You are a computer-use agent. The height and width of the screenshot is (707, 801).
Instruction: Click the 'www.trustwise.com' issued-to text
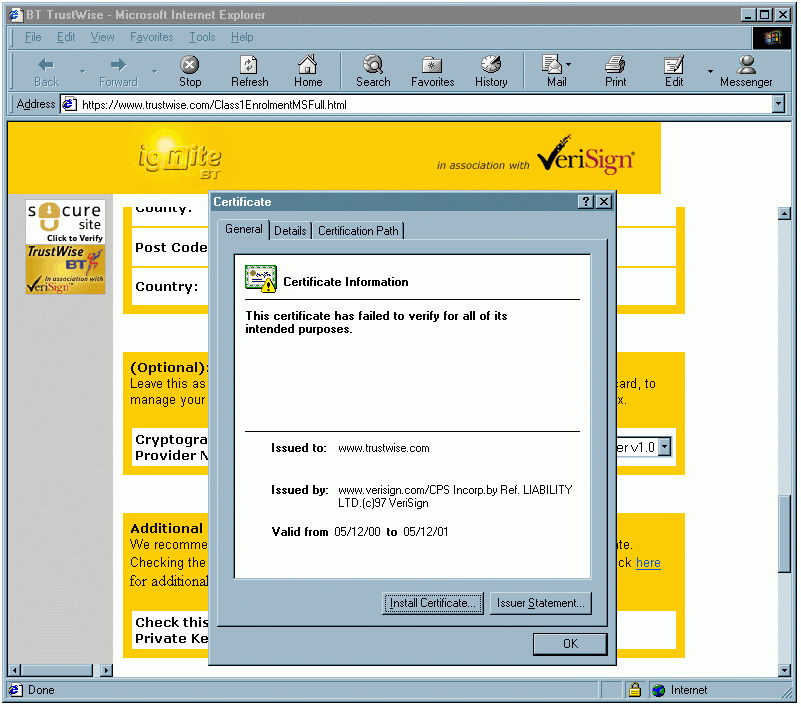point(384,448)
